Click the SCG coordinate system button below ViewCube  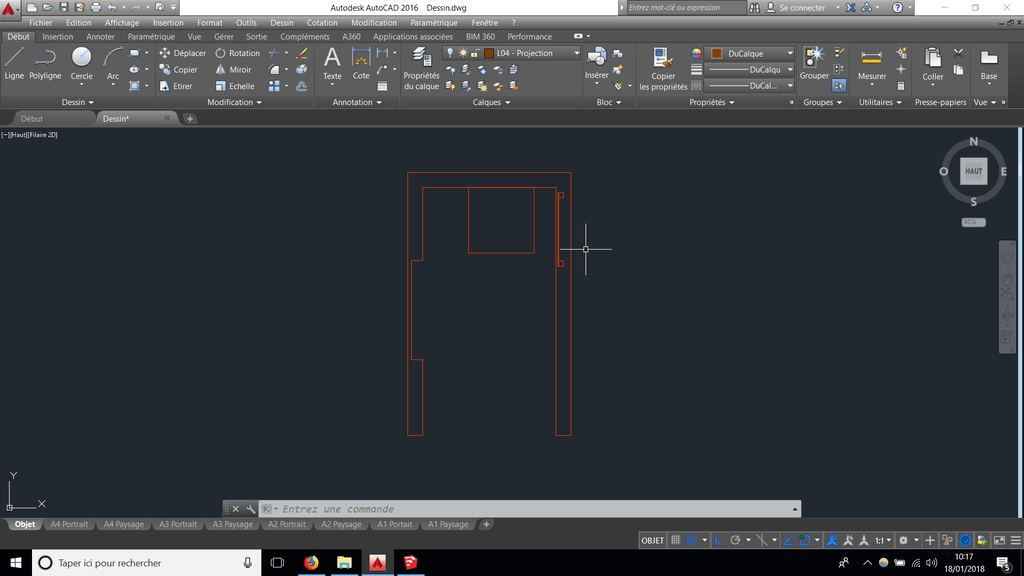click(973, 222)
